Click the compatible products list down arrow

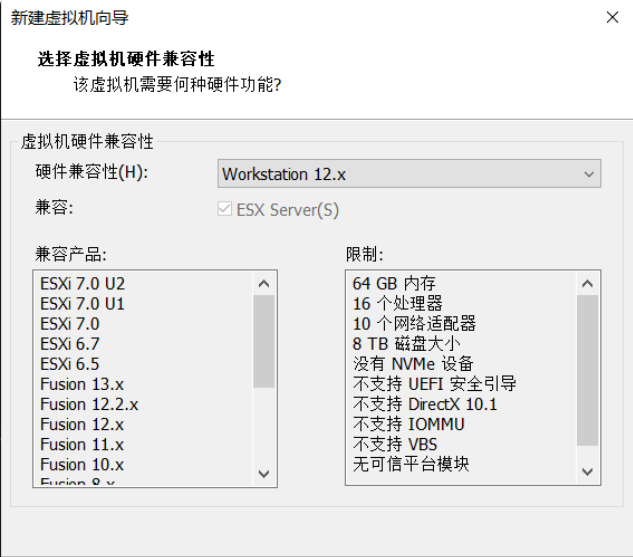(x=264, y=473)
